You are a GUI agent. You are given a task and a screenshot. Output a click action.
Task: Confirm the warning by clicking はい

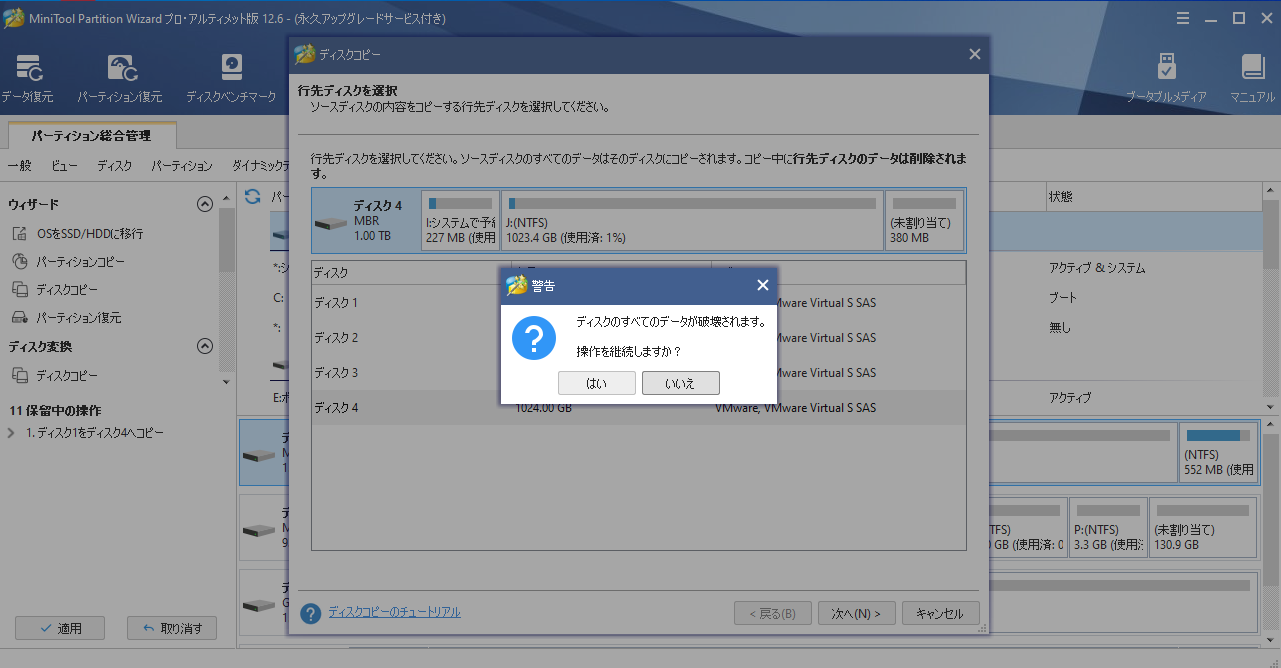pos(596,382)
